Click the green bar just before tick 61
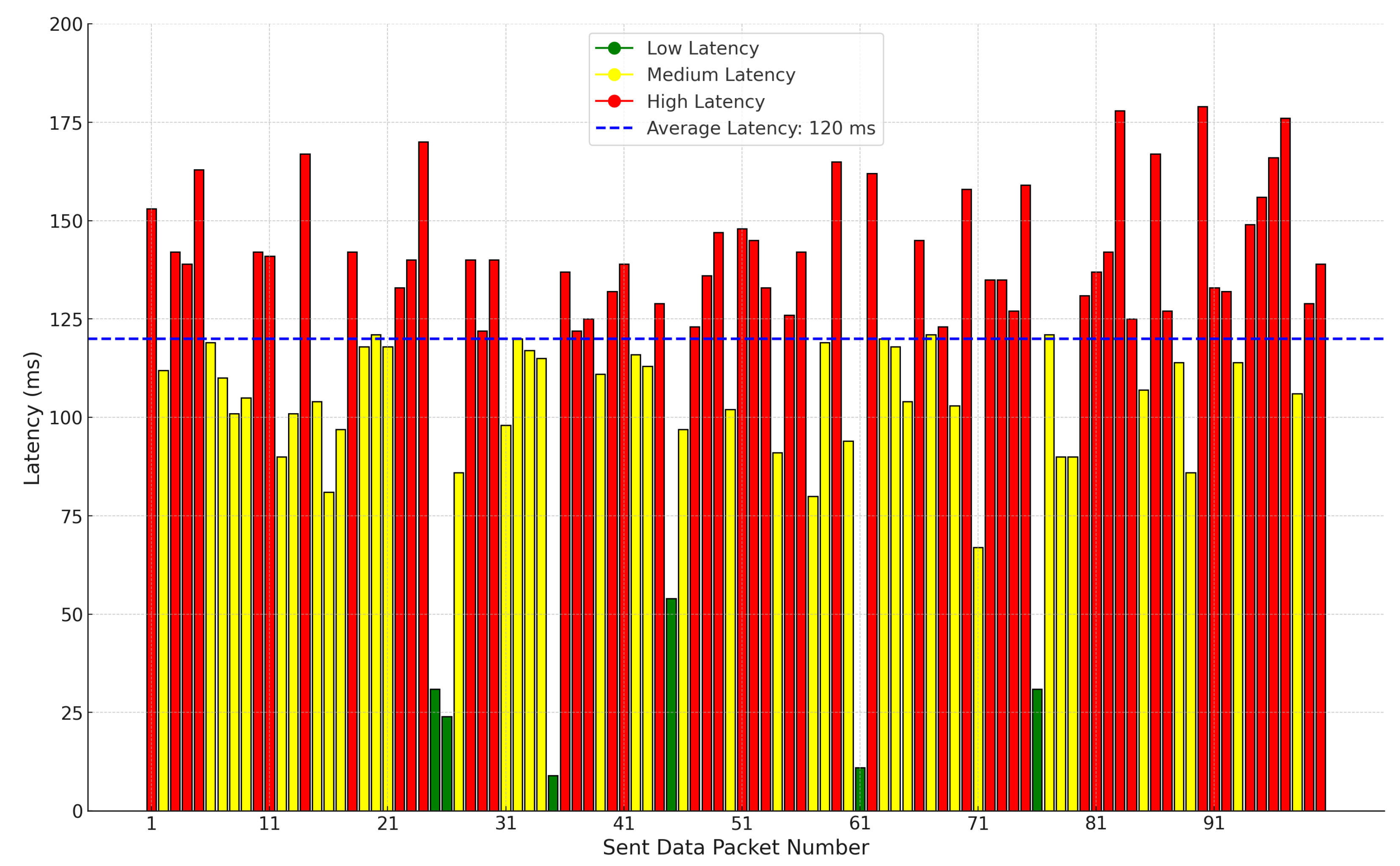The width and height of the screenshot is (1400, 866). 860,789
